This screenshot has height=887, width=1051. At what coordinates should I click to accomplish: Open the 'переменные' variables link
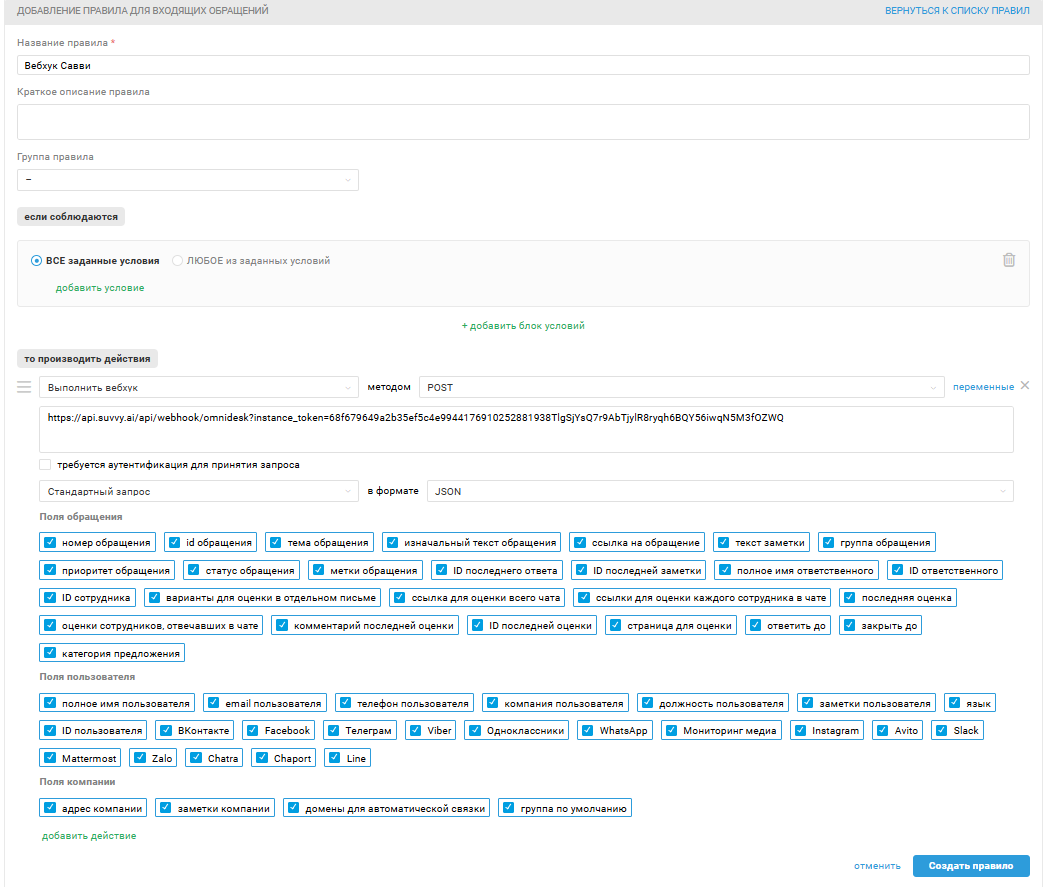click(x=982, y=387)
